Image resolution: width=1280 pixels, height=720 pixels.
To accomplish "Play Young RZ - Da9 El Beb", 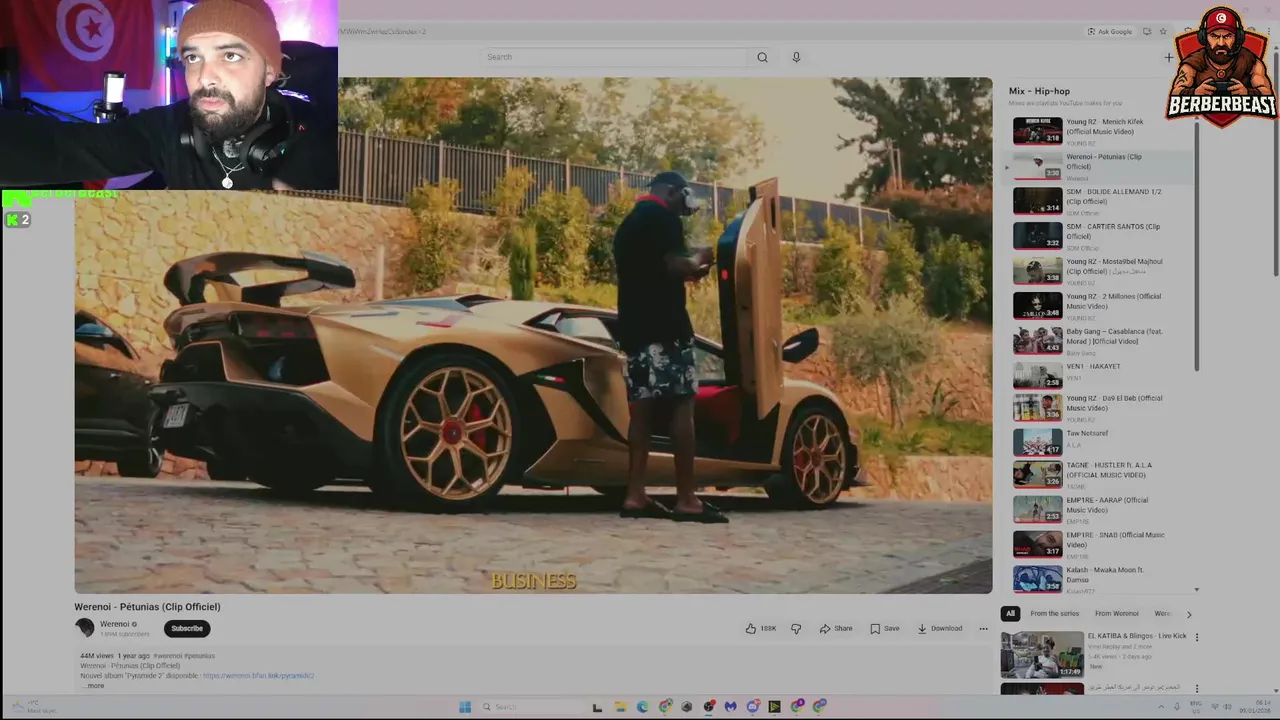I will coord(1098,407).
